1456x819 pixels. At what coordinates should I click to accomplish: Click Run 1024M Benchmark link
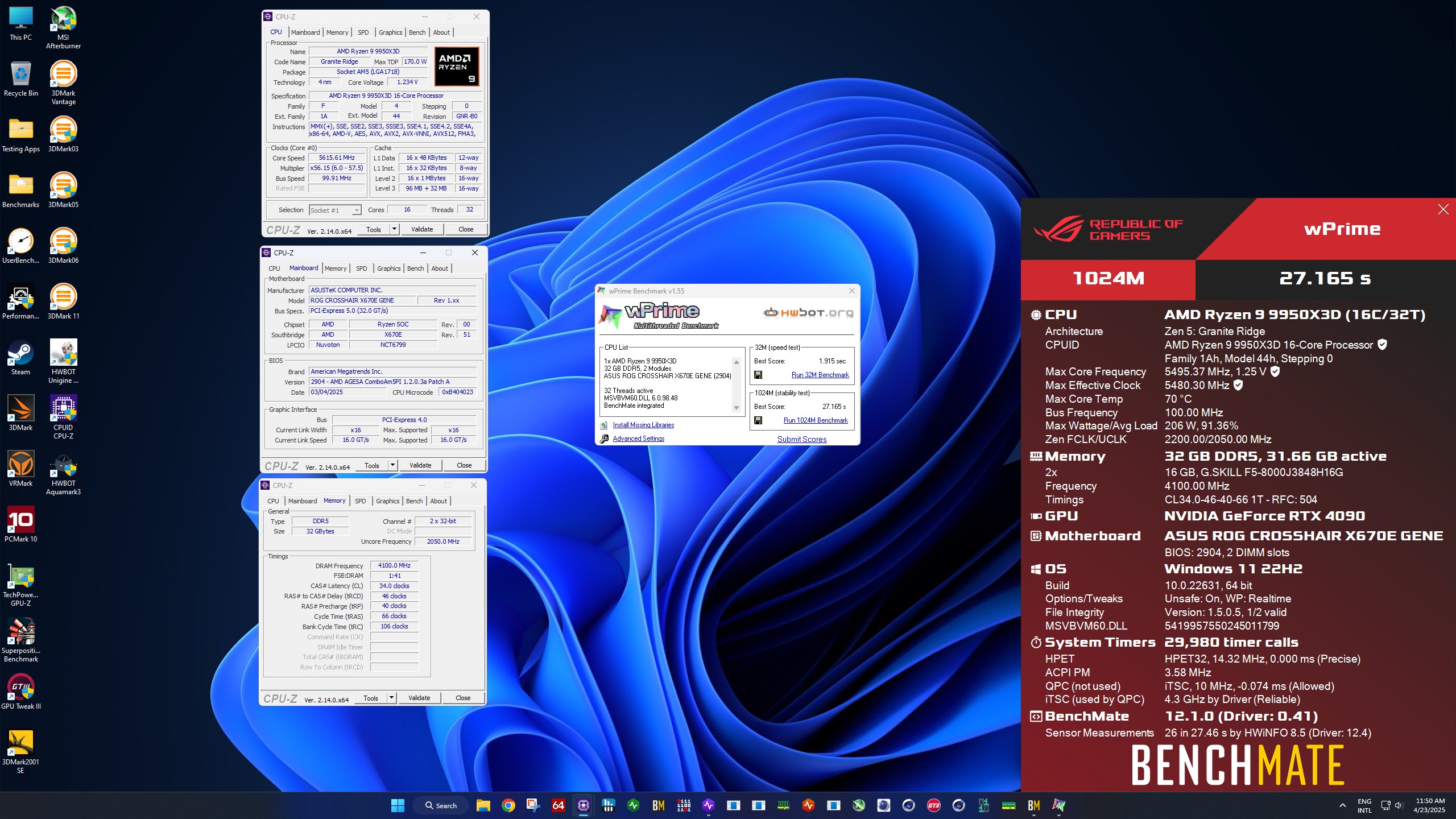pos(816,420)
